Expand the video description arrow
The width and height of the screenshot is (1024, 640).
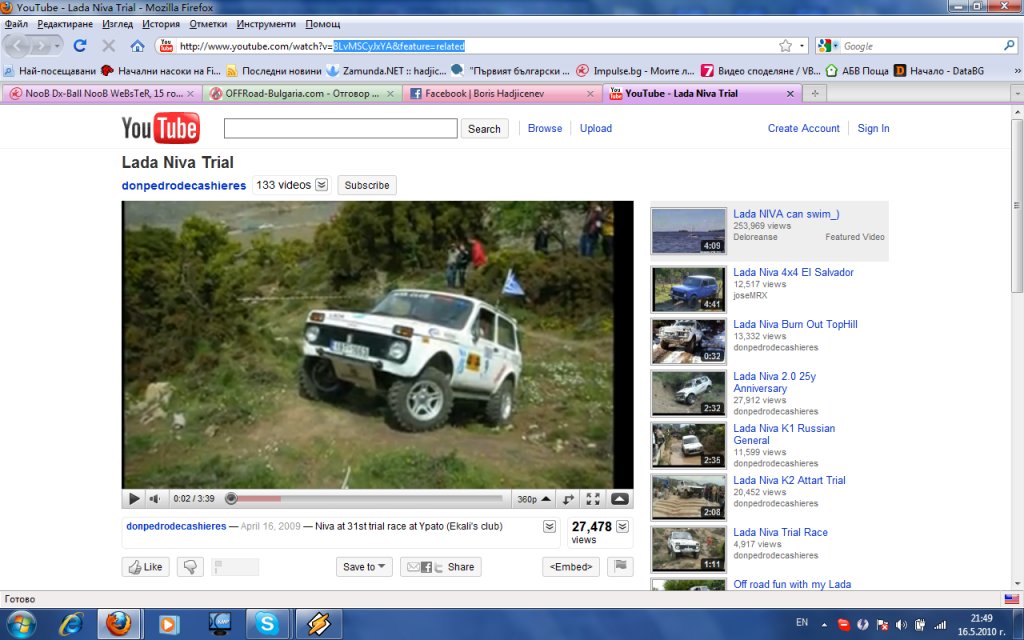549,526
